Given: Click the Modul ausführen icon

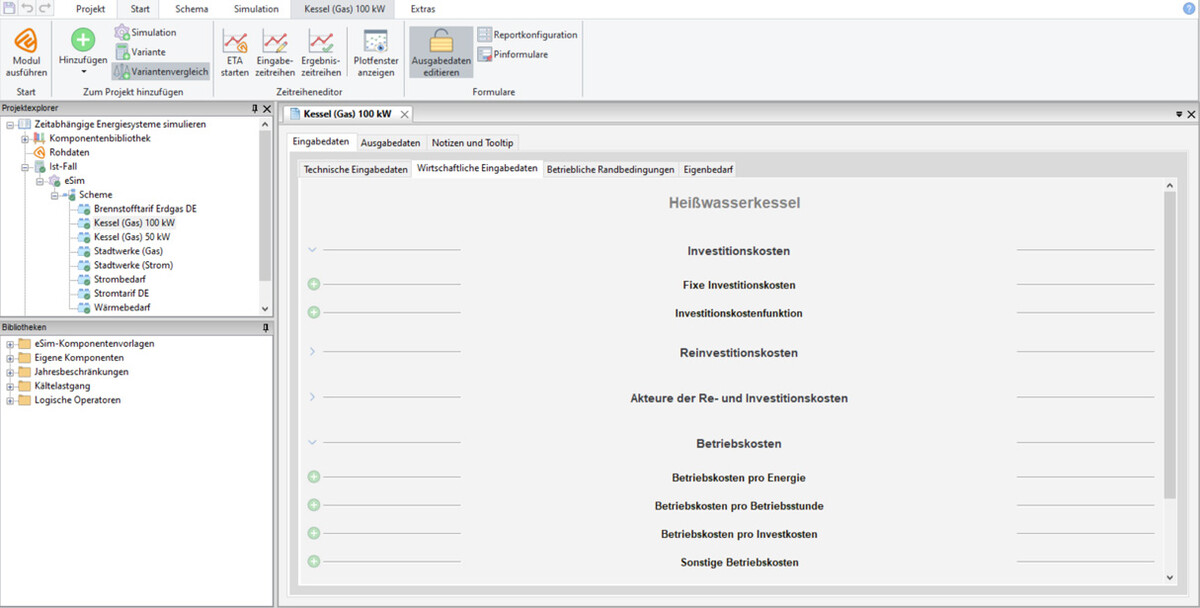Looking at the screenshot, I should [x=26, y=42].
